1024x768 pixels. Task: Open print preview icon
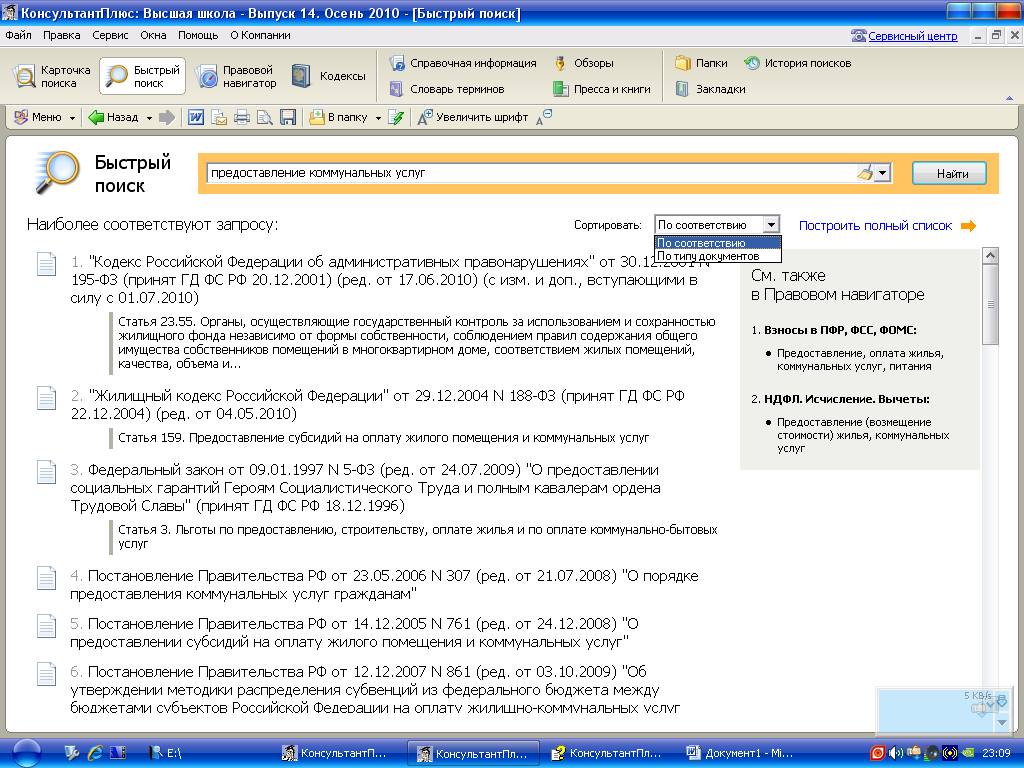pos(264,118)
